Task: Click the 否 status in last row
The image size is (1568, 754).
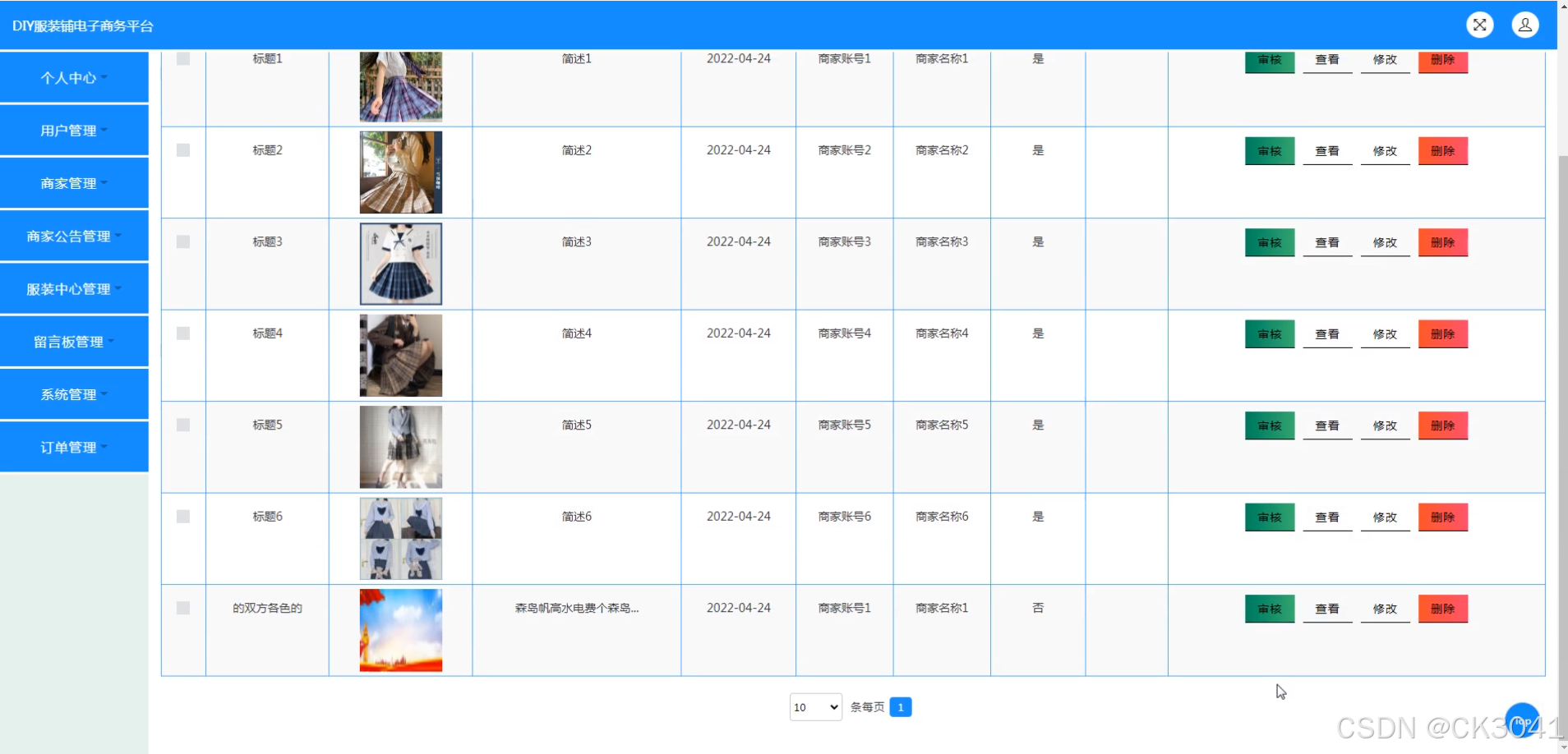Action: pyautogui.click(x=1038, y=608)
